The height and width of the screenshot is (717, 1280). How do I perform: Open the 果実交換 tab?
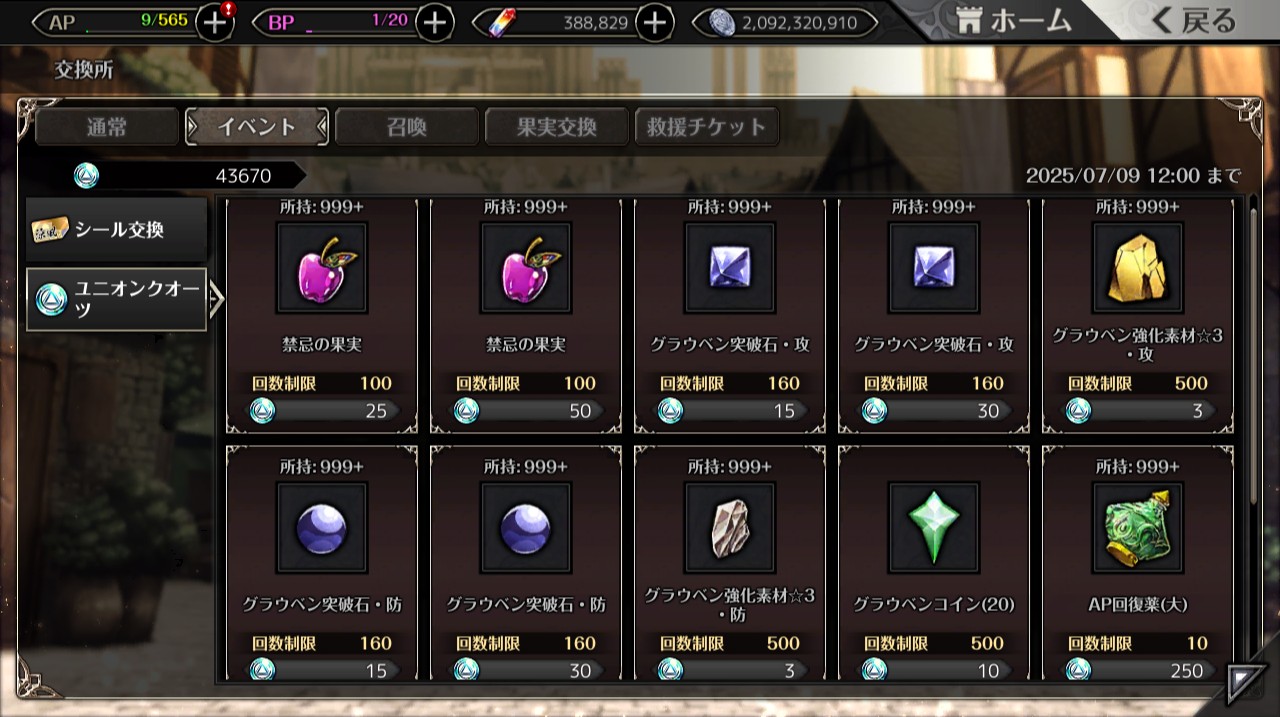[x=557, y=127]
